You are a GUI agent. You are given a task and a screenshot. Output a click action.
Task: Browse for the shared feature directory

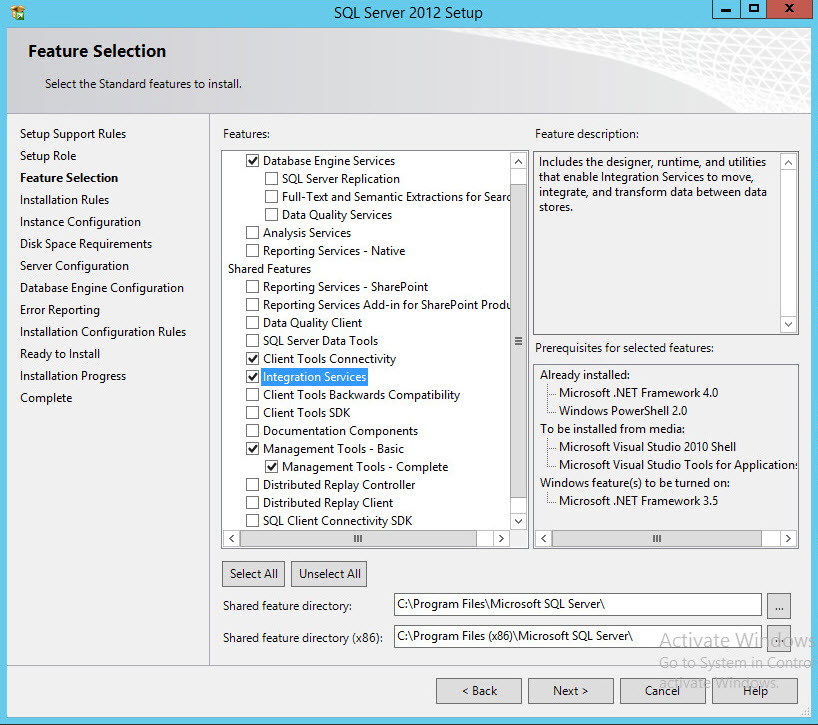[780, 605]
